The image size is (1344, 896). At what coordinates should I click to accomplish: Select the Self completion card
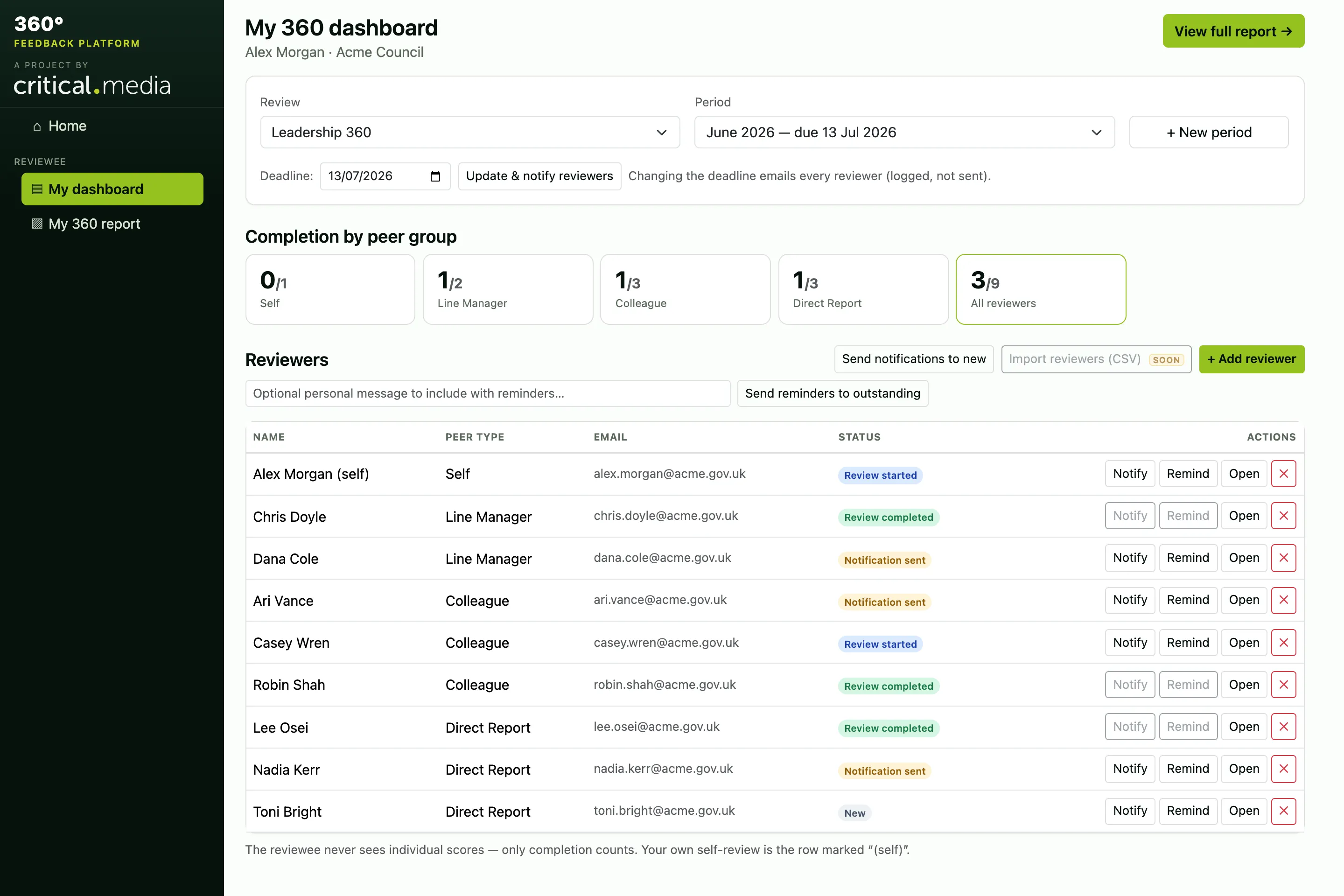[x=330, y=290]
